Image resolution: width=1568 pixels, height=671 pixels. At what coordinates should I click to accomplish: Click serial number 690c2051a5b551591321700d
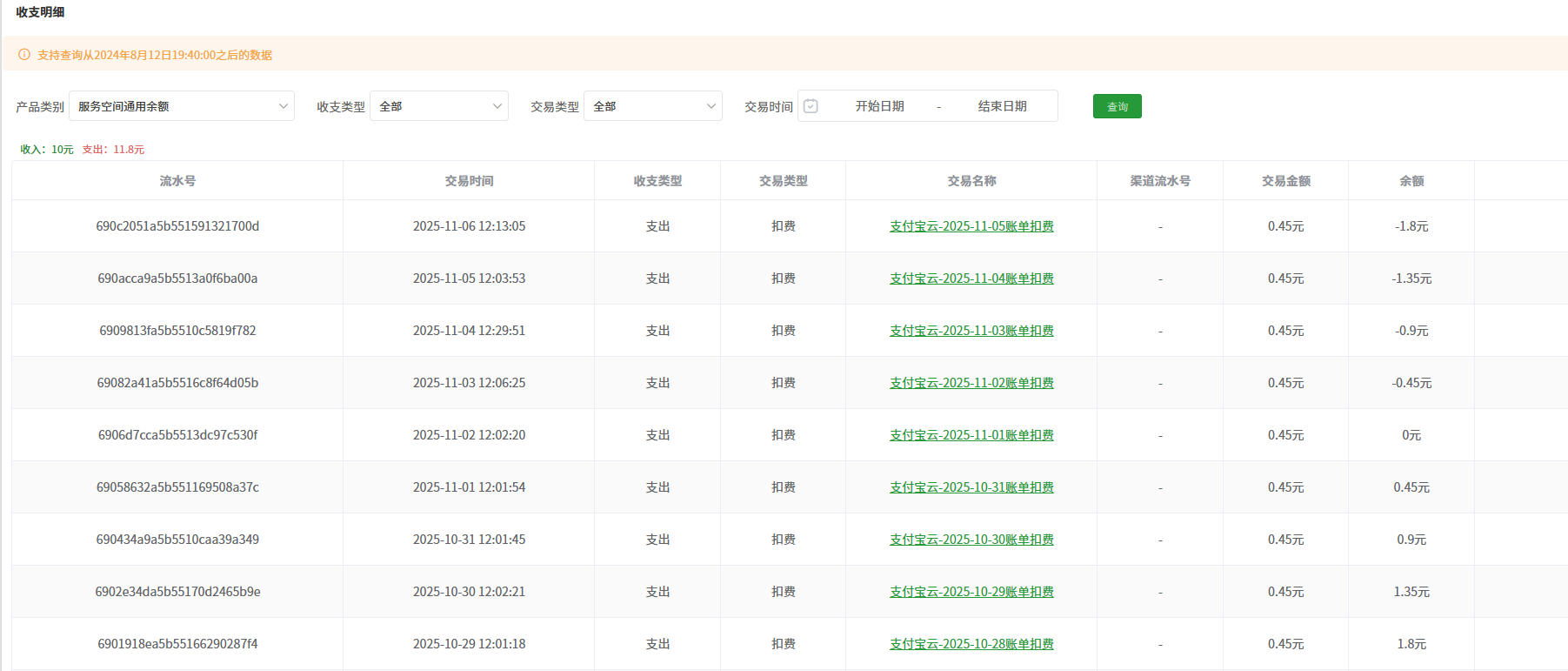[x=177, y=226]
